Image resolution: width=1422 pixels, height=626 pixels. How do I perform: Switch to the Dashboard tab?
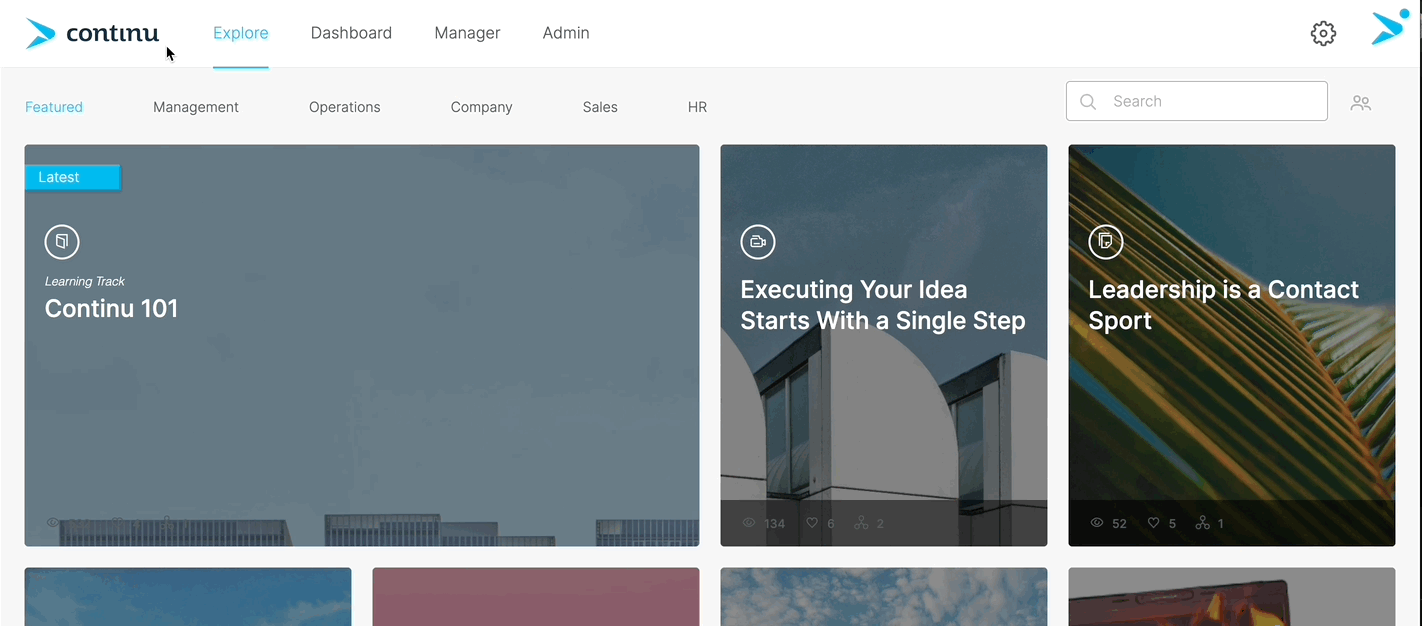point(351,33)
